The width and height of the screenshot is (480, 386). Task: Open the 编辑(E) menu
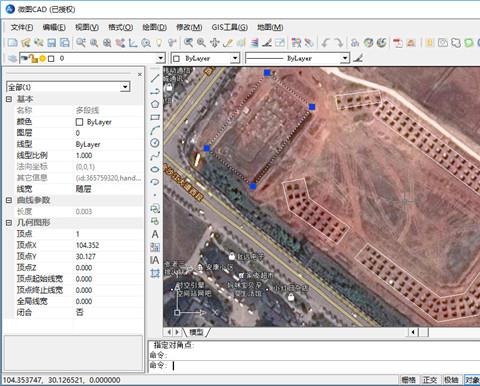[54, 27]
